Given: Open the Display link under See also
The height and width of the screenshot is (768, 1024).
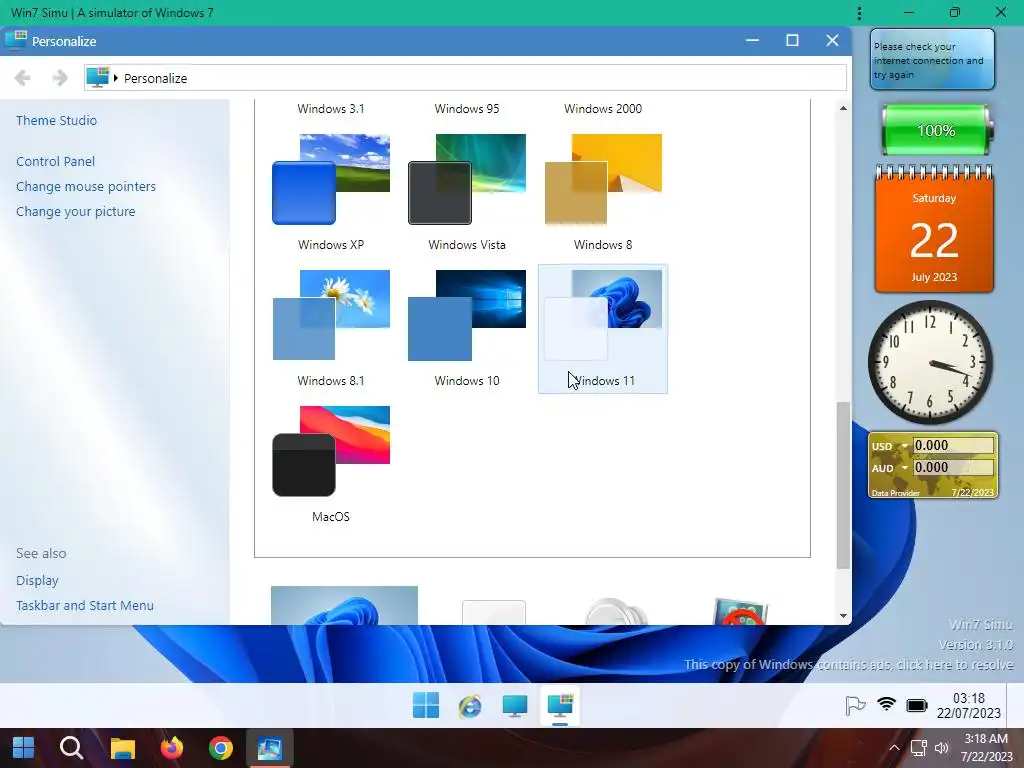Looking at the screenshot, I should pos(37,581).
